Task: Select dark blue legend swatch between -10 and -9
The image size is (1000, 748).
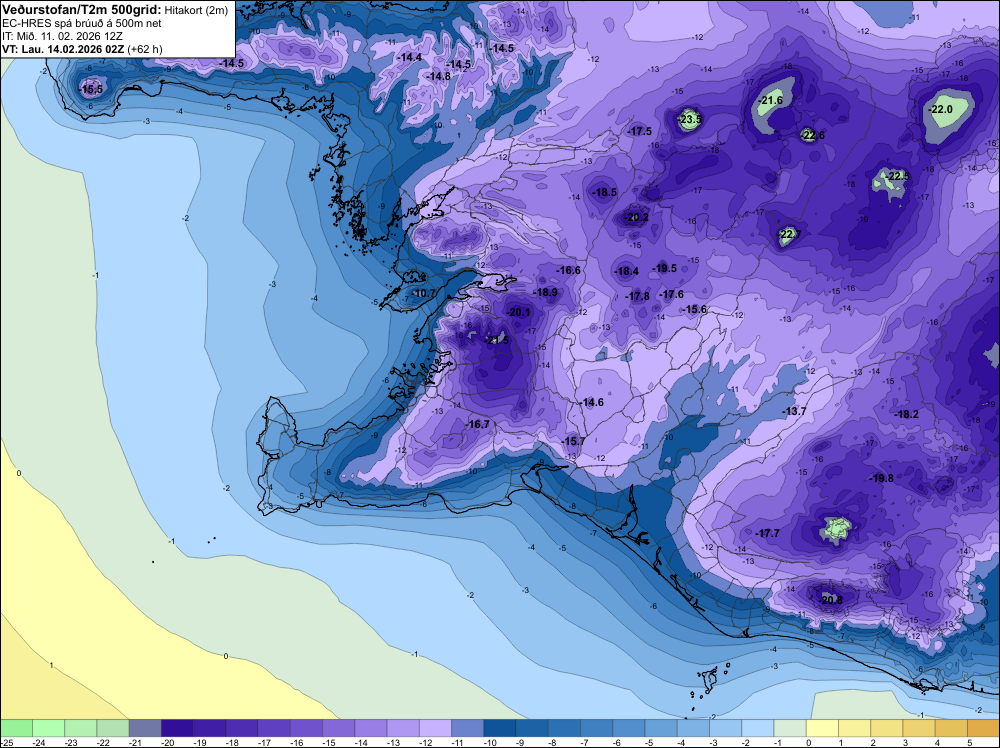Action: pyautogui.click(x=500, y=728)
